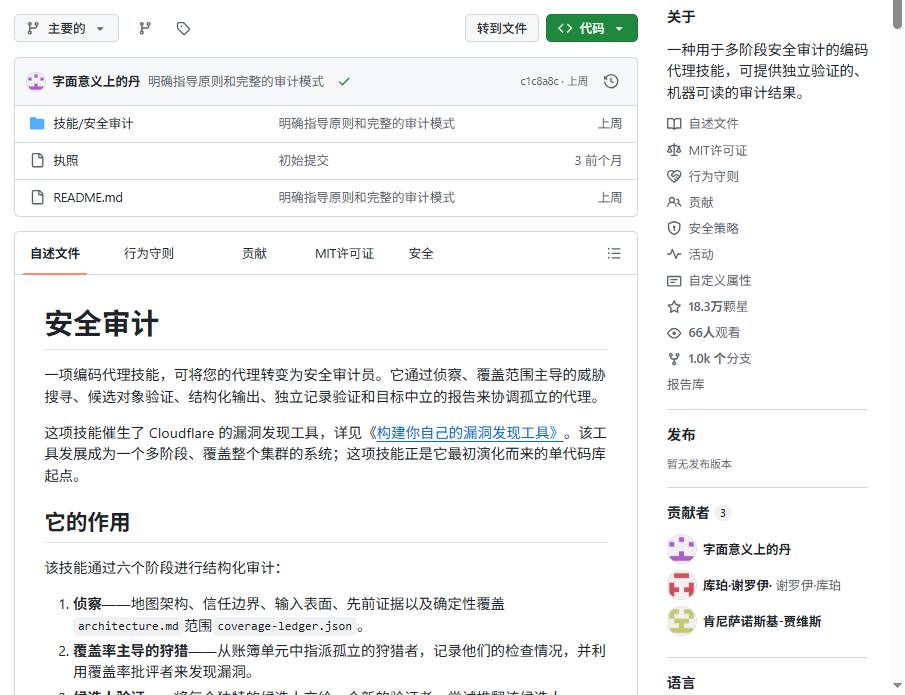
Task: Open the README outline list icon
Action: pyautogui.click(x=614, y=253)
